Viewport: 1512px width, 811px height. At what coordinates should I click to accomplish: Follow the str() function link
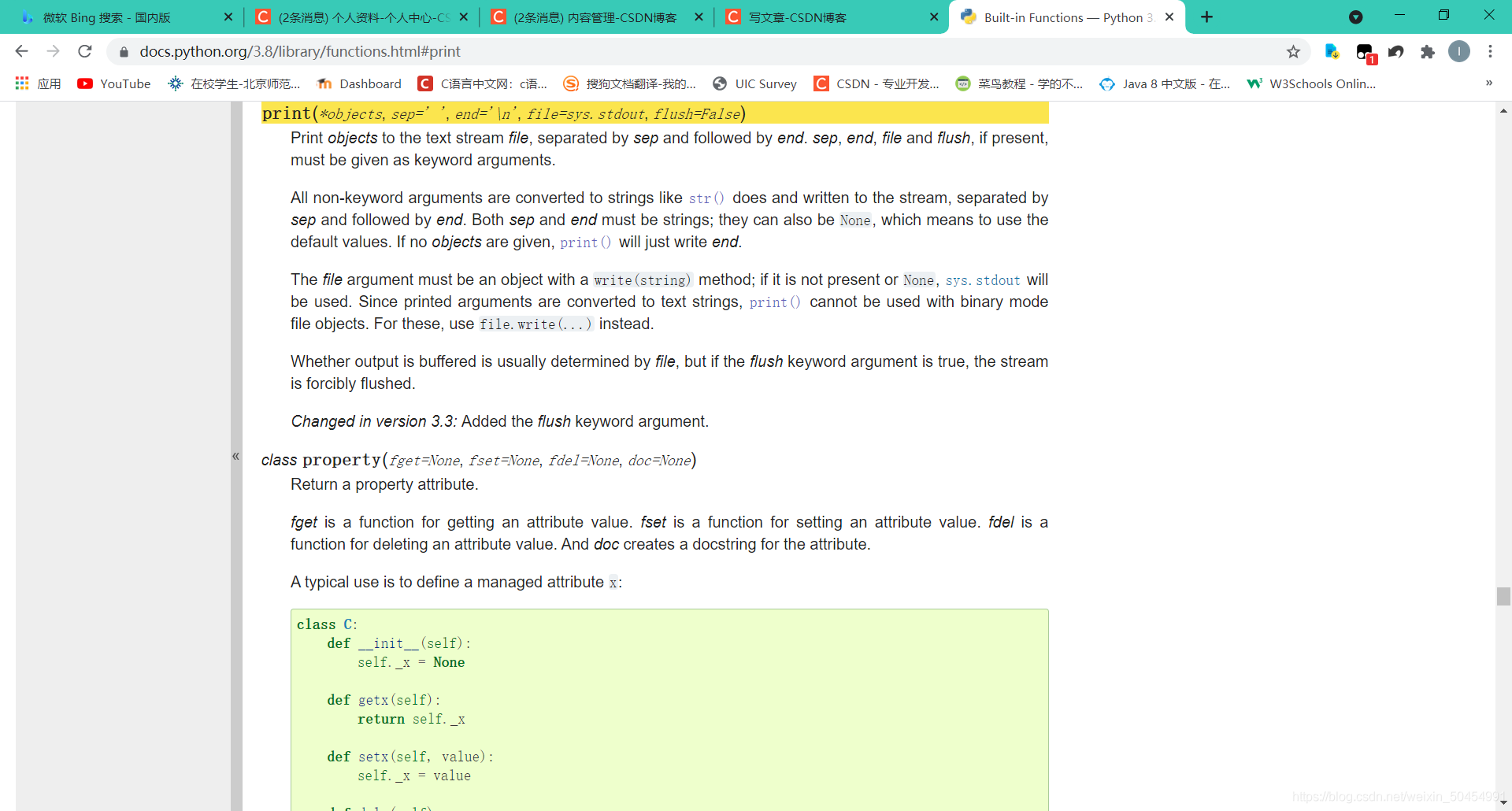pyautogui.click(x=706, y=198)
